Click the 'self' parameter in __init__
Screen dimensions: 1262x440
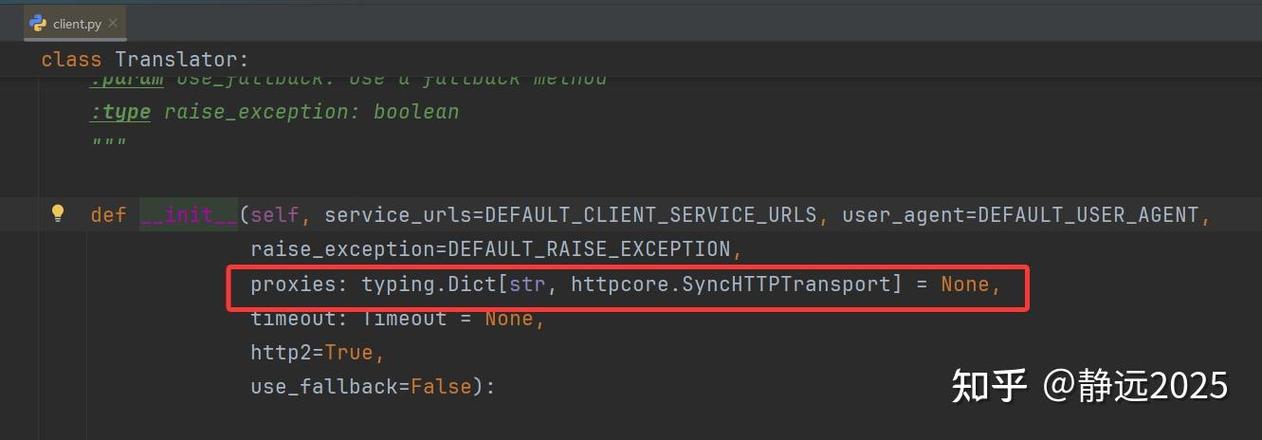click(274, 215)
